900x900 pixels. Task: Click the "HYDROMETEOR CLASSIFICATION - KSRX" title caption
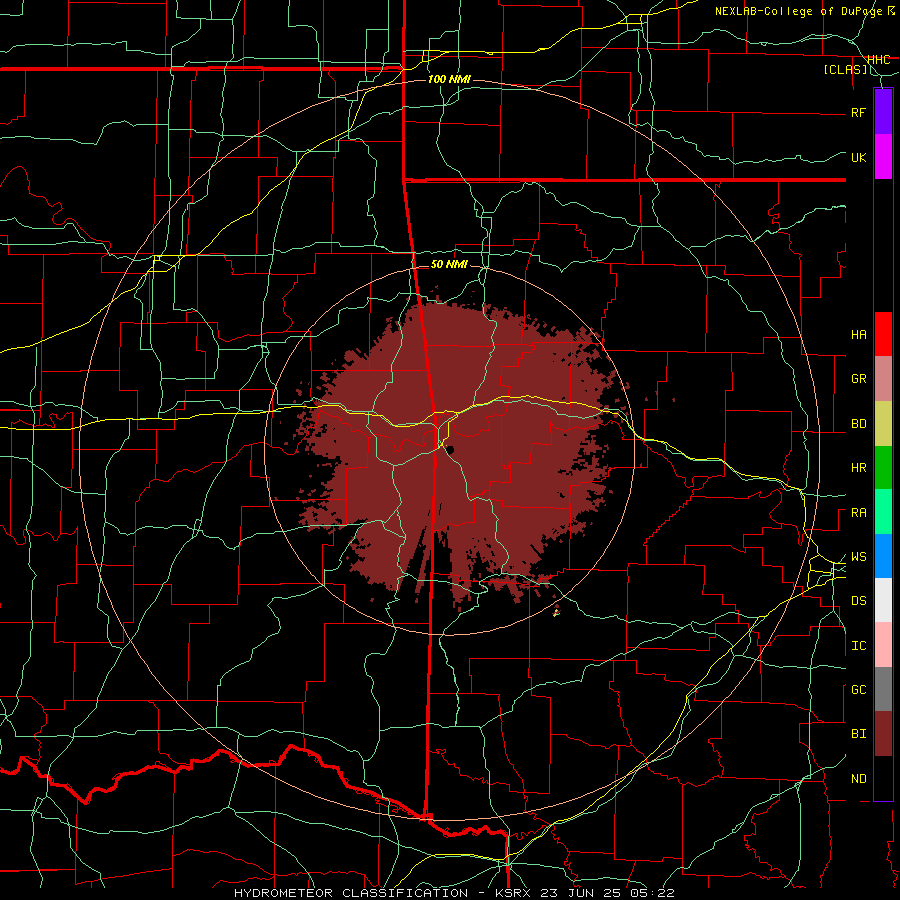pyautogui.click(x=382, y=893)
